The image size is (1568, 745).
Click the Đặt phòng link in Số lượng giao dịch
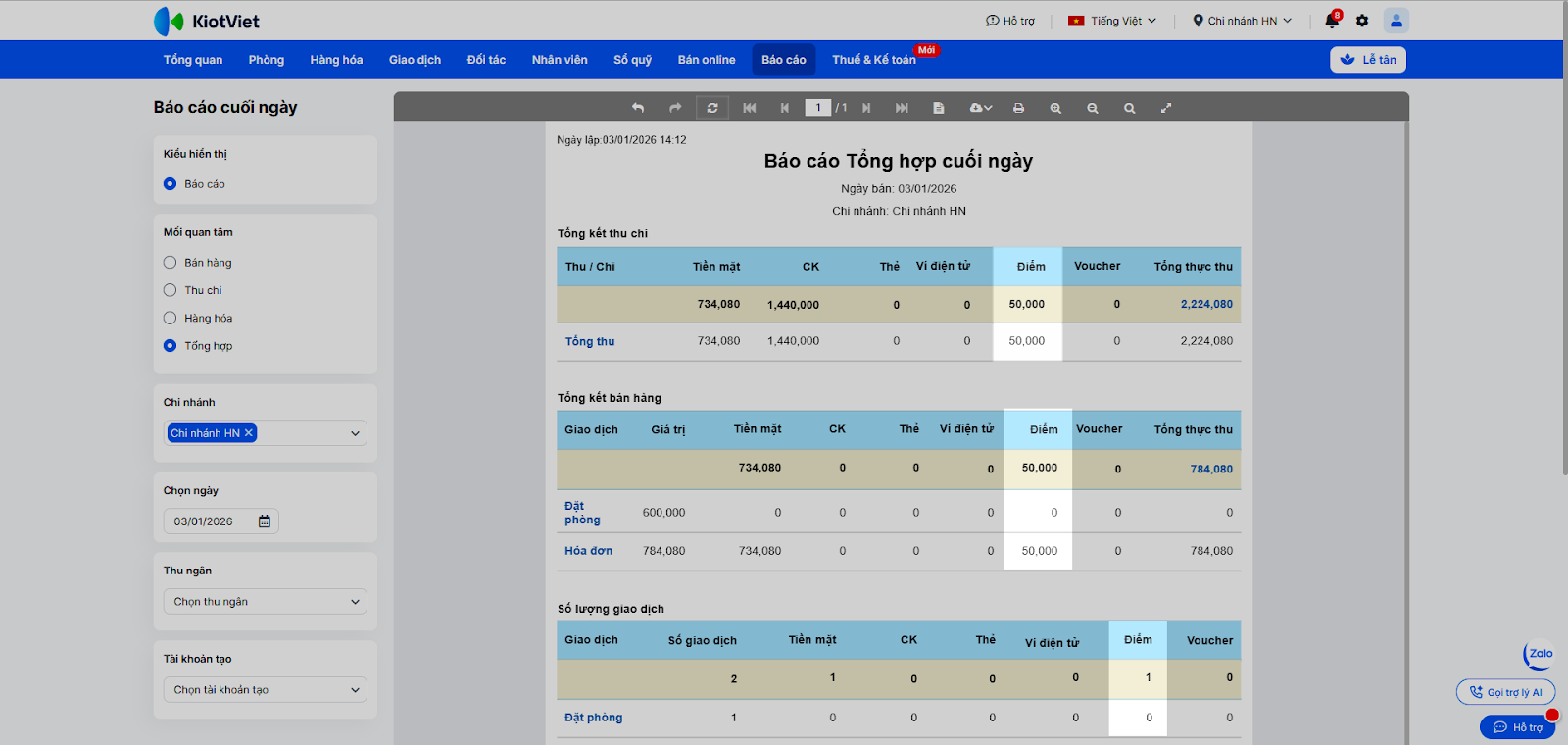point(593,718)
